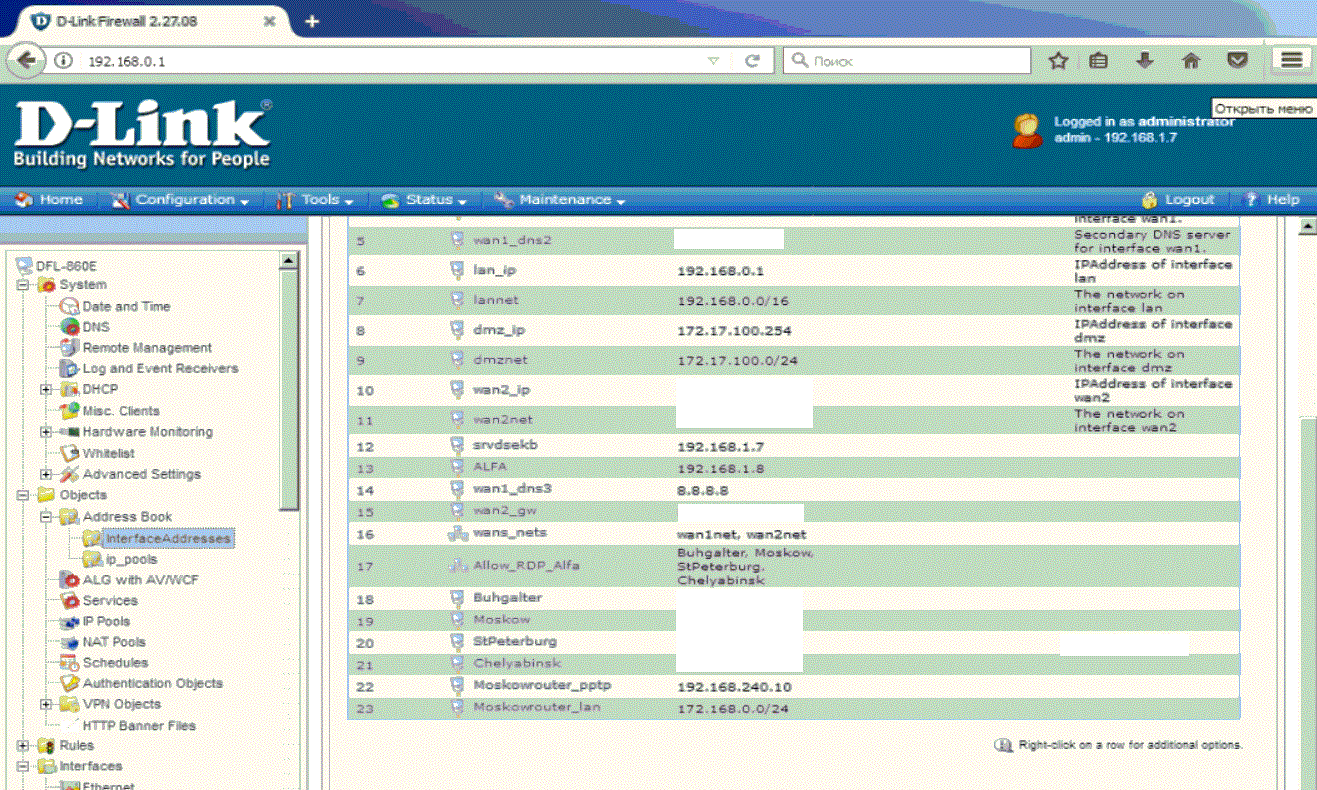Expand the DHCP tree node
The height and width of the screenshot is (790, 1317).
pyautogui.click(x=46, y=389)
